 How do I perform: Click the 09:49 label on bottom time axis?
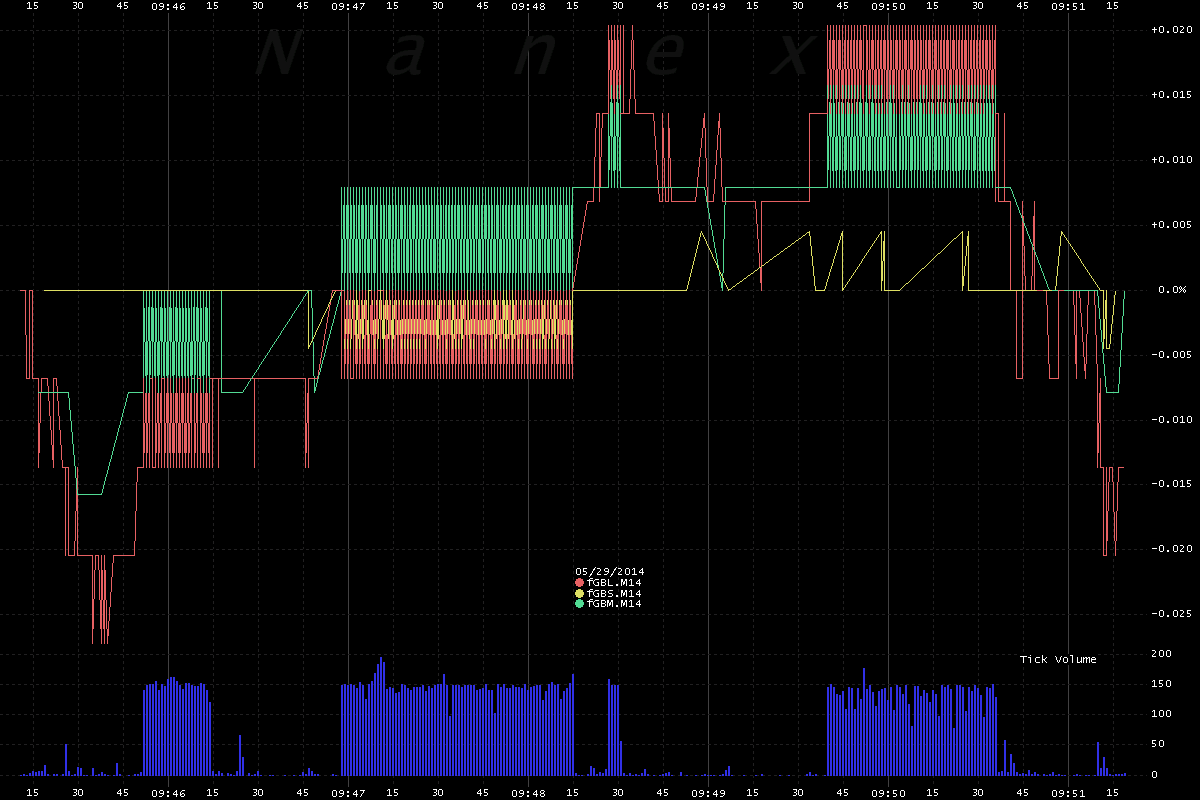tap(708, 792)
